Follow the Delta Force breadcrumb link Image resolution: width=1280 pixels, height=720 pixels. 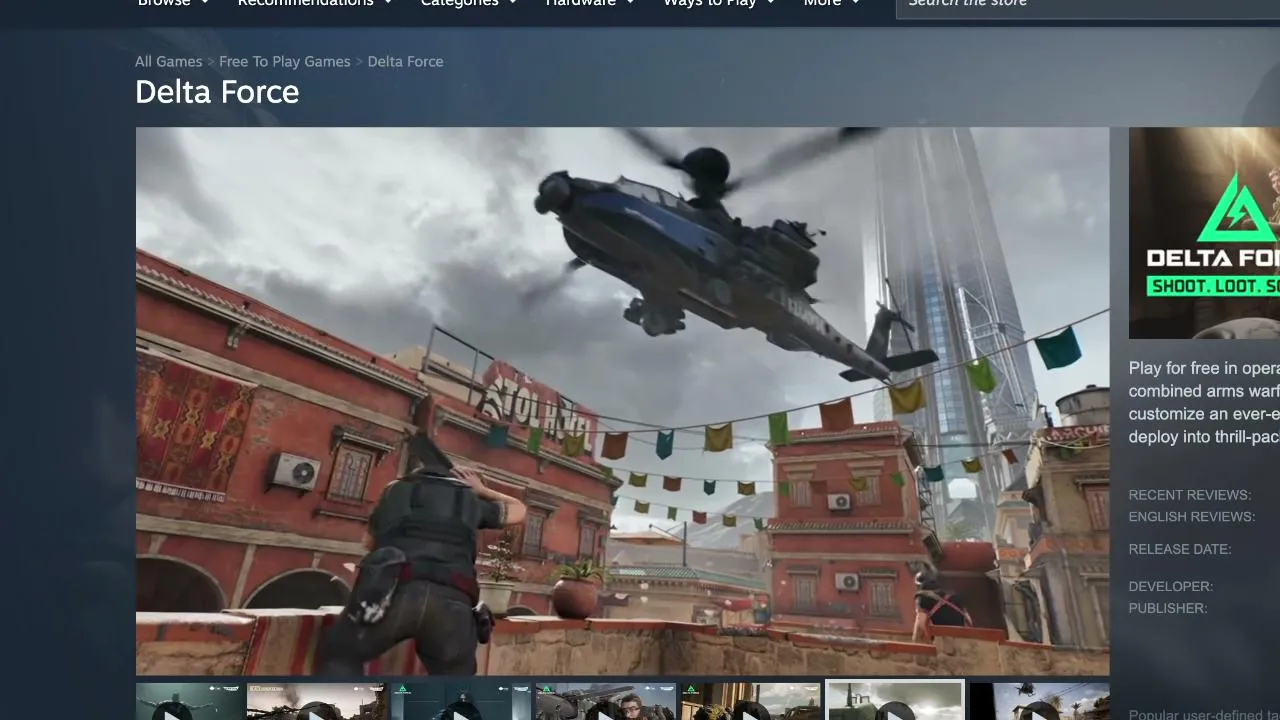[405, 62]
